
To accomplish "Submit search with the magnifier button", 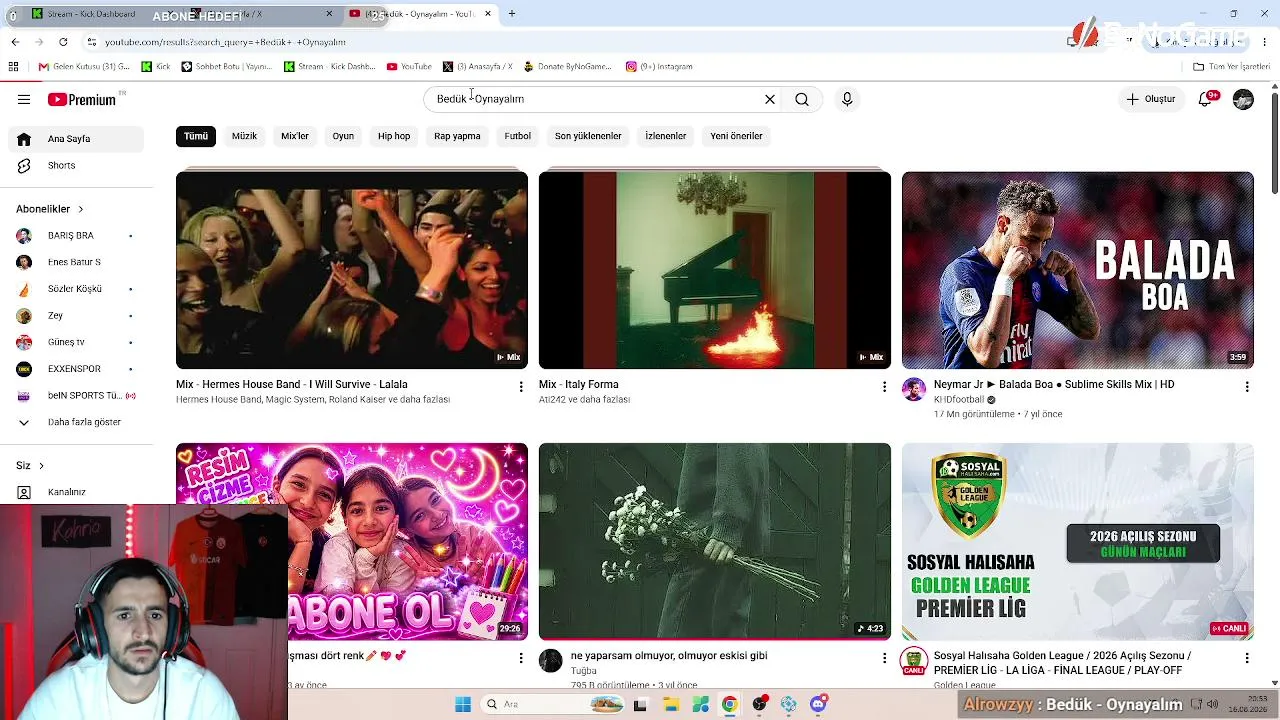I will click(802, 99).
